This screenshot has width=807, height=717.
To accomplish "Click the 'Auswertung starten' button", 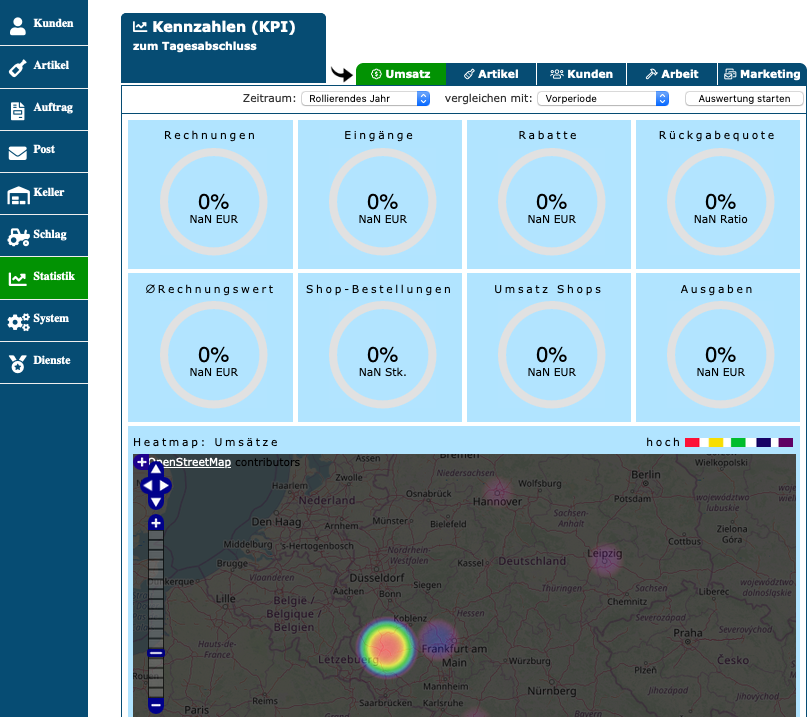I will [x=743, y=99].
